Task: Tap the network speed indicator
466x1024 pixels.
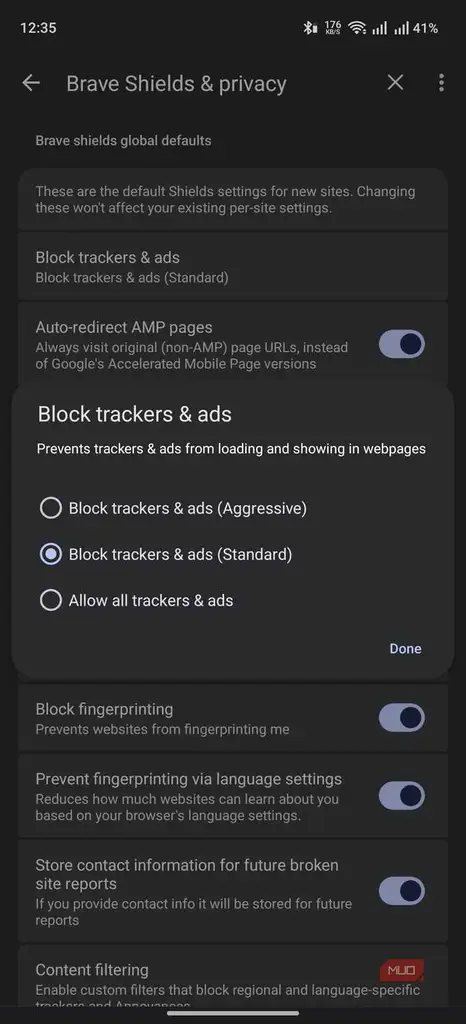Action: coord(332,27)
